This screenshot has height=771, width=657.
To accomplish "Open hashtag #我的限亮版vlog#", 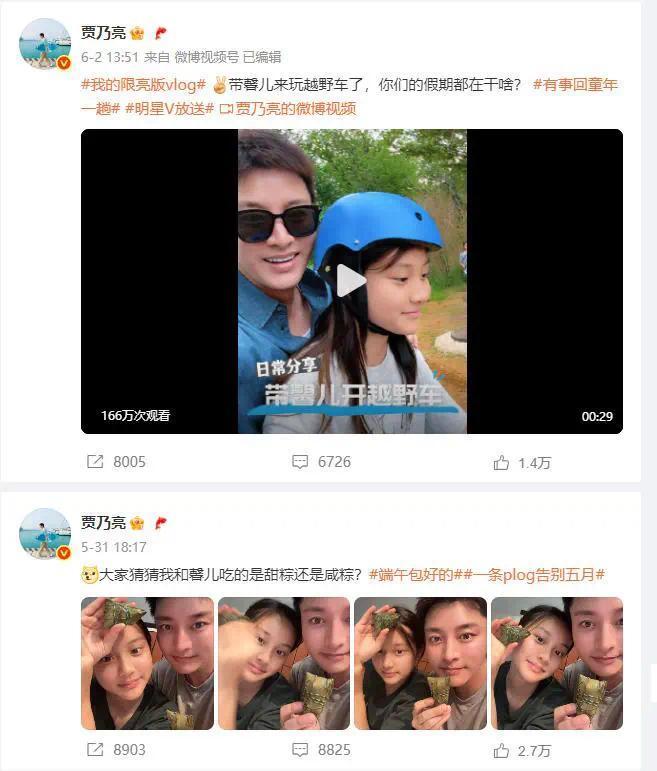I will (143, 85).
